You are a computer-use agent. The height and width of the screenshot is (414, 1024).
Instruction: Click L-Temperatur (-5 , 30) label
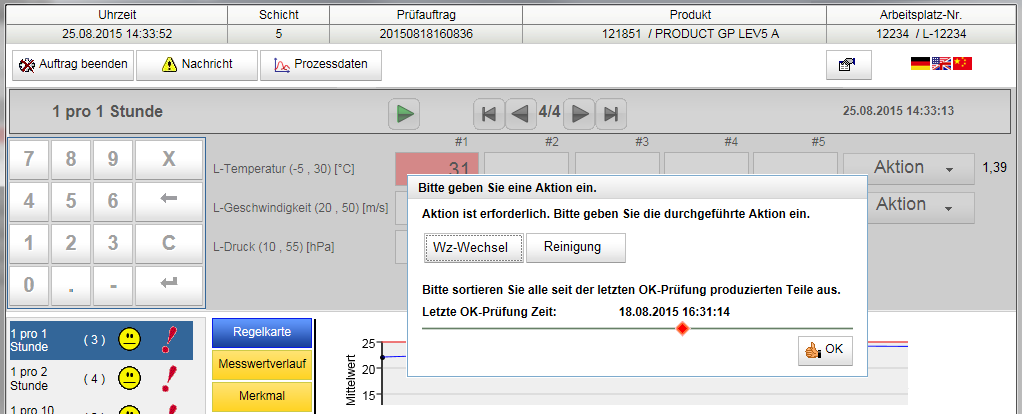(x=284, y=169)
